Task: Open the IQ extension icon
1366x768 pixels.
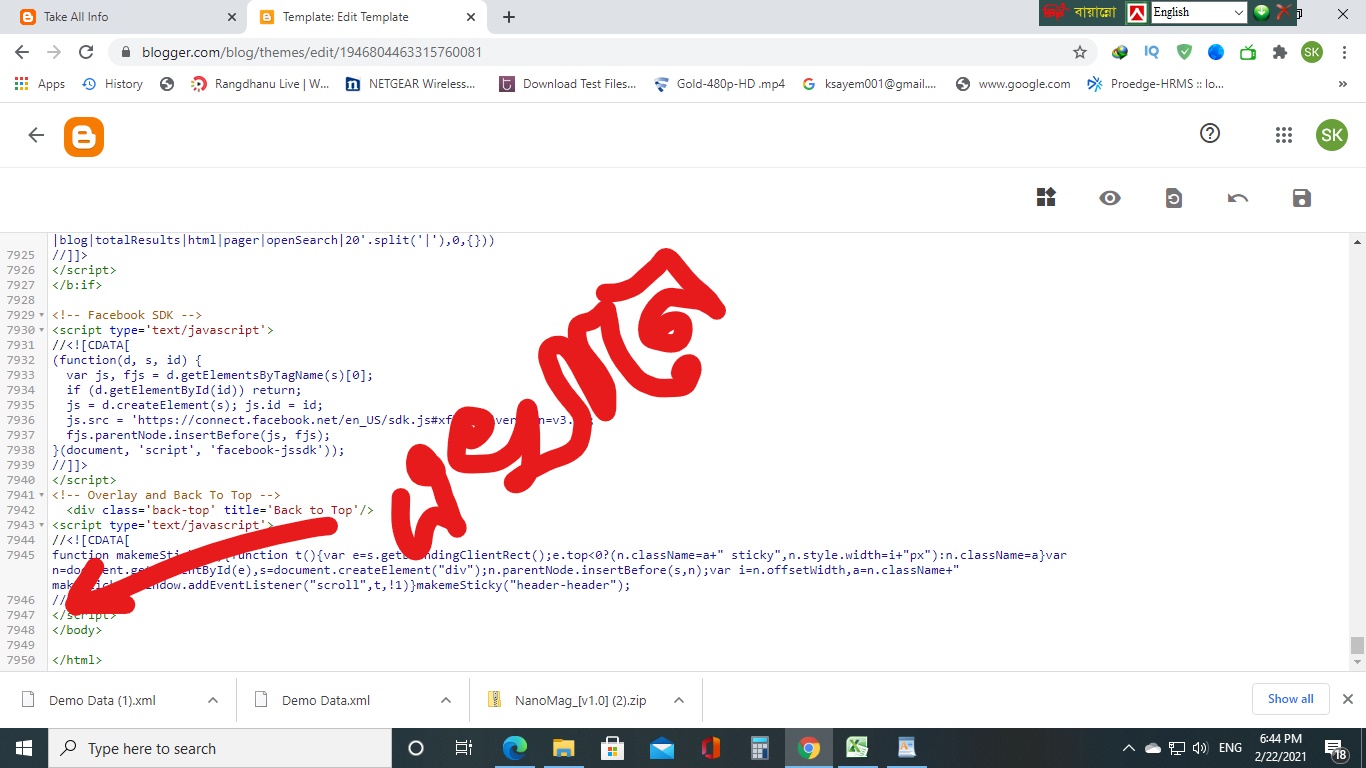Action: point(1152,52)
